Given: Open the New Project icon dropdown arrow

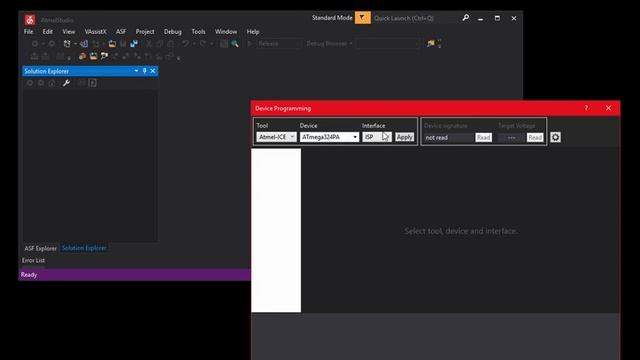Looking at the screenshot, I should (75, 44).
